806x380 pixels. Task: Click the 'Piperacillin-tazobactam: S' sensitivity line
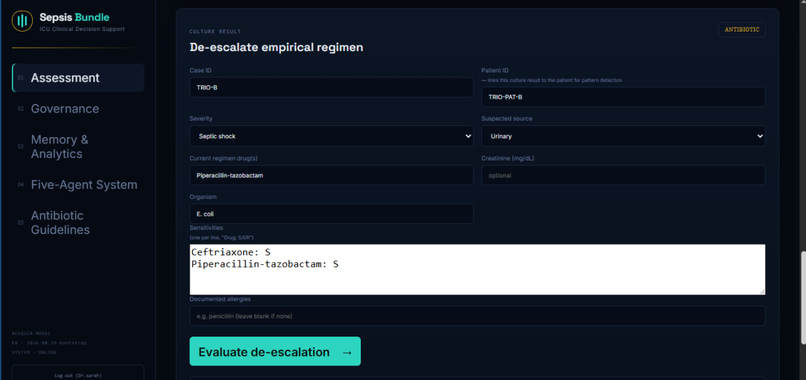(265, 264)
